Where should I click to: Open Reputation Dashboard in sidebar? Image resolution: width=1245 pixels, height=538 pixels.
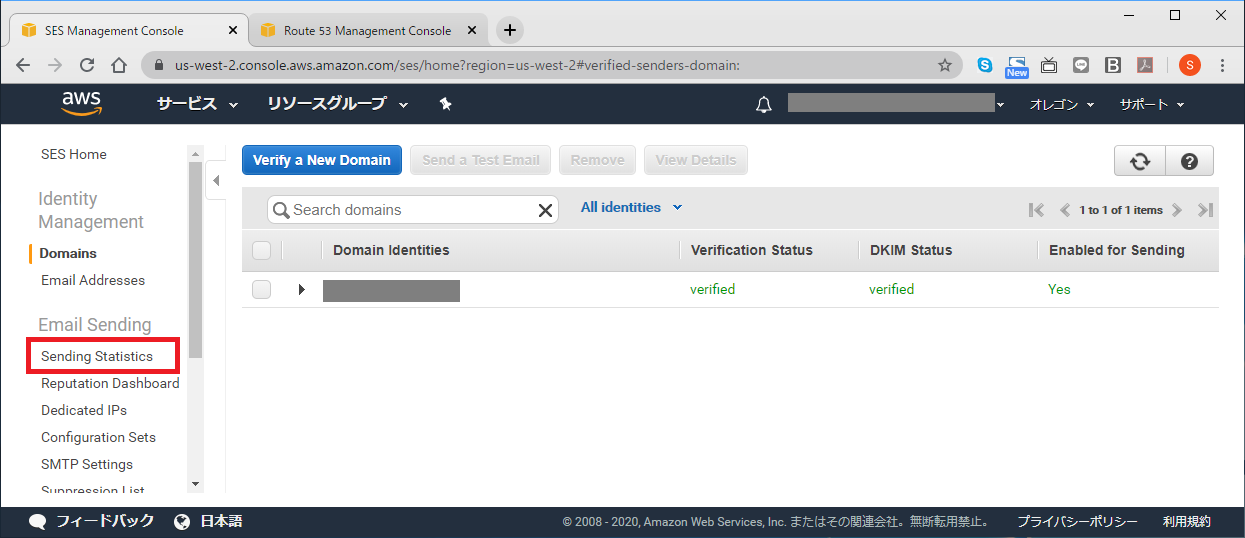tap(110, 384)
